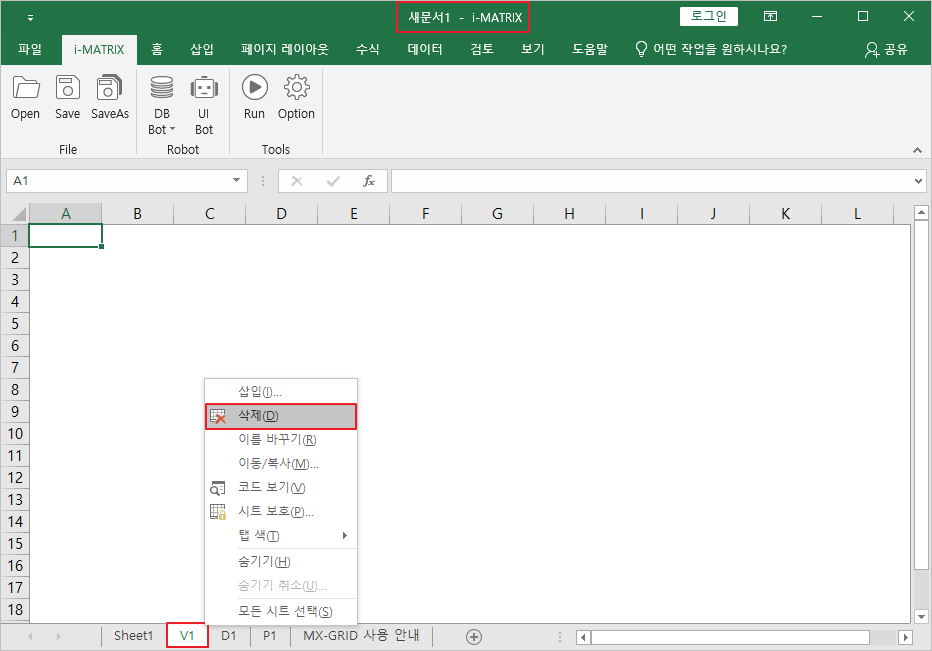Confirm entry with the checkmark icon
Viewport: 932px width, 651px height.
pos(333,181)
